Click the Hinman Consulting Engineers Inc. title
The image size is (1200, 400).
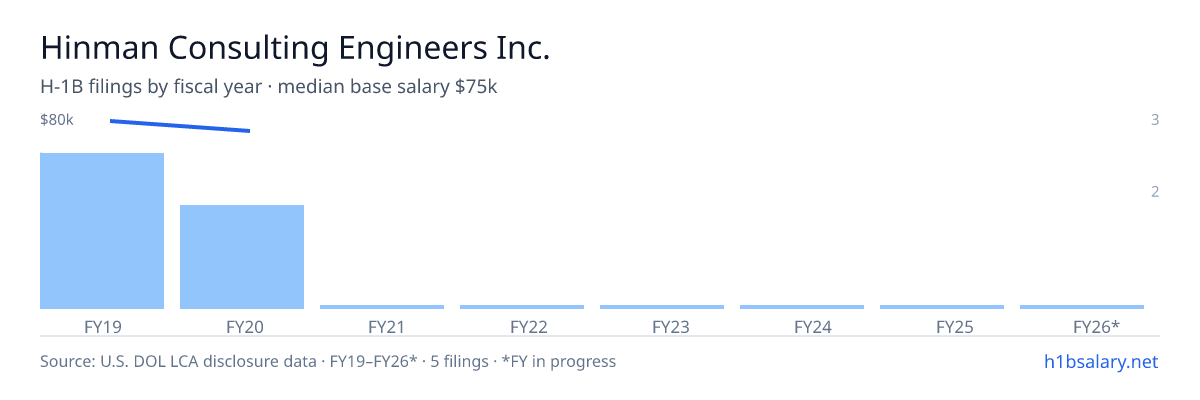[295, 47]
